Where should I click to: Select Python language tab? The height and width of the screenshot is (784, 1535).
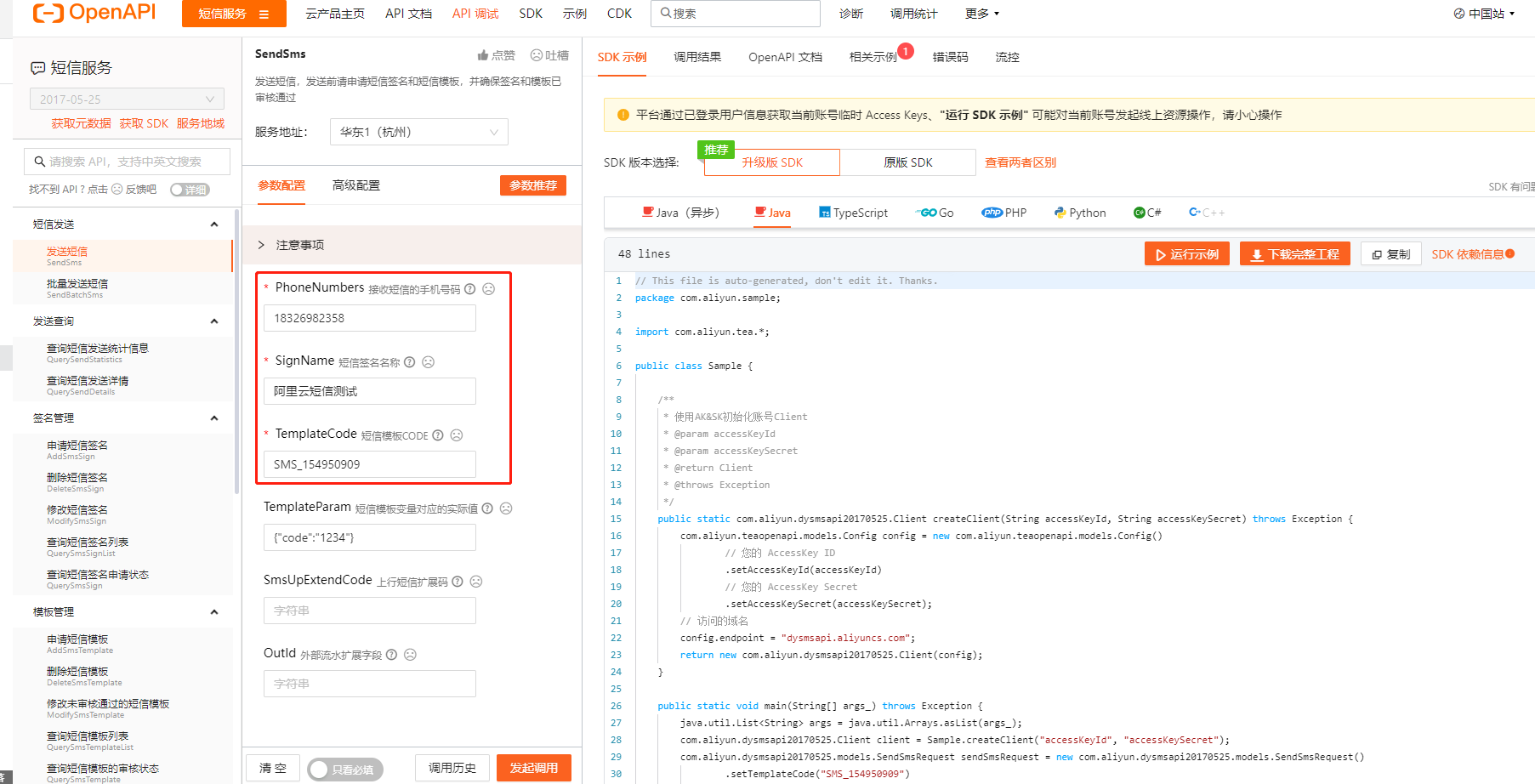click(x=1080, y=213)
